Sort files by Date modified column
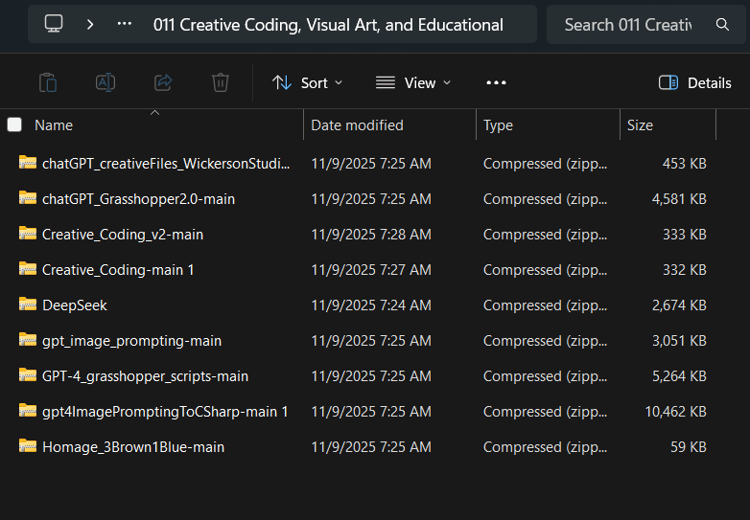750x520 pixels. pyautogui.click(x=357, y=125)
